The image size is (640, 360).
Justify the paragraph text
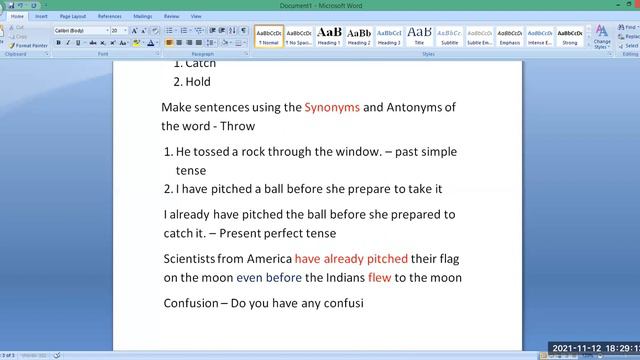199,43
